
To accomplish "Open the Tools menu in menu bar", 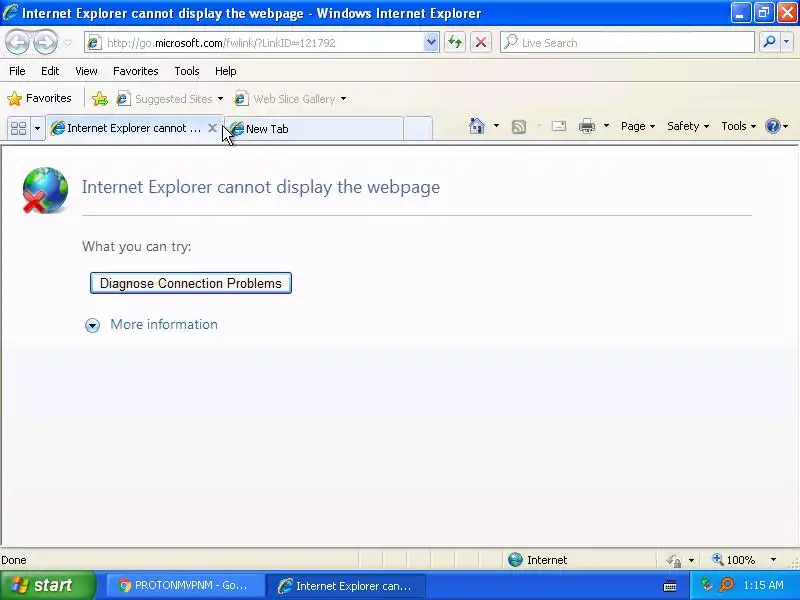I will click(x=187, y=71).
